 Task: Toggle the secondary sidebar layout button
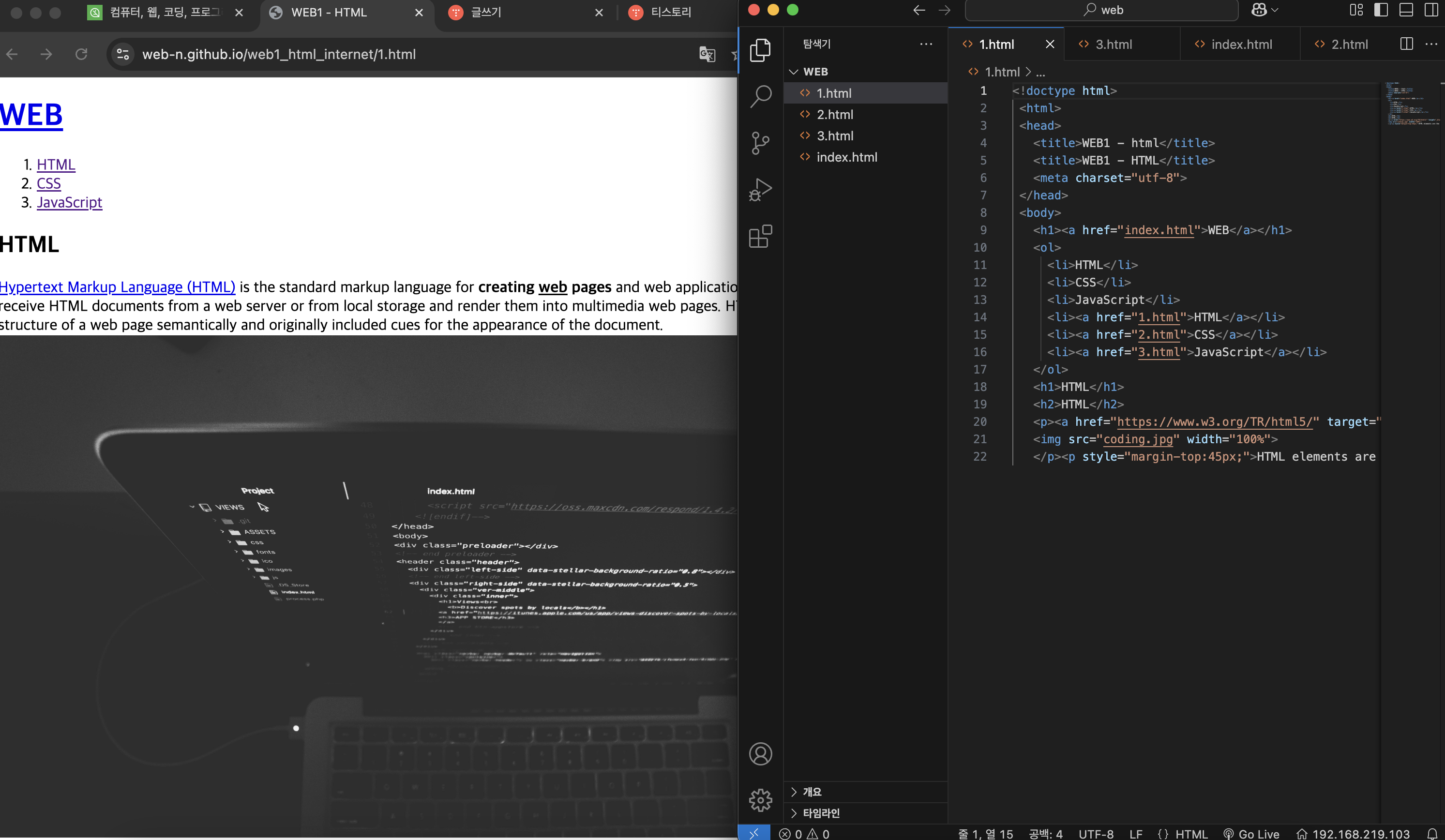pos(1430,10)
